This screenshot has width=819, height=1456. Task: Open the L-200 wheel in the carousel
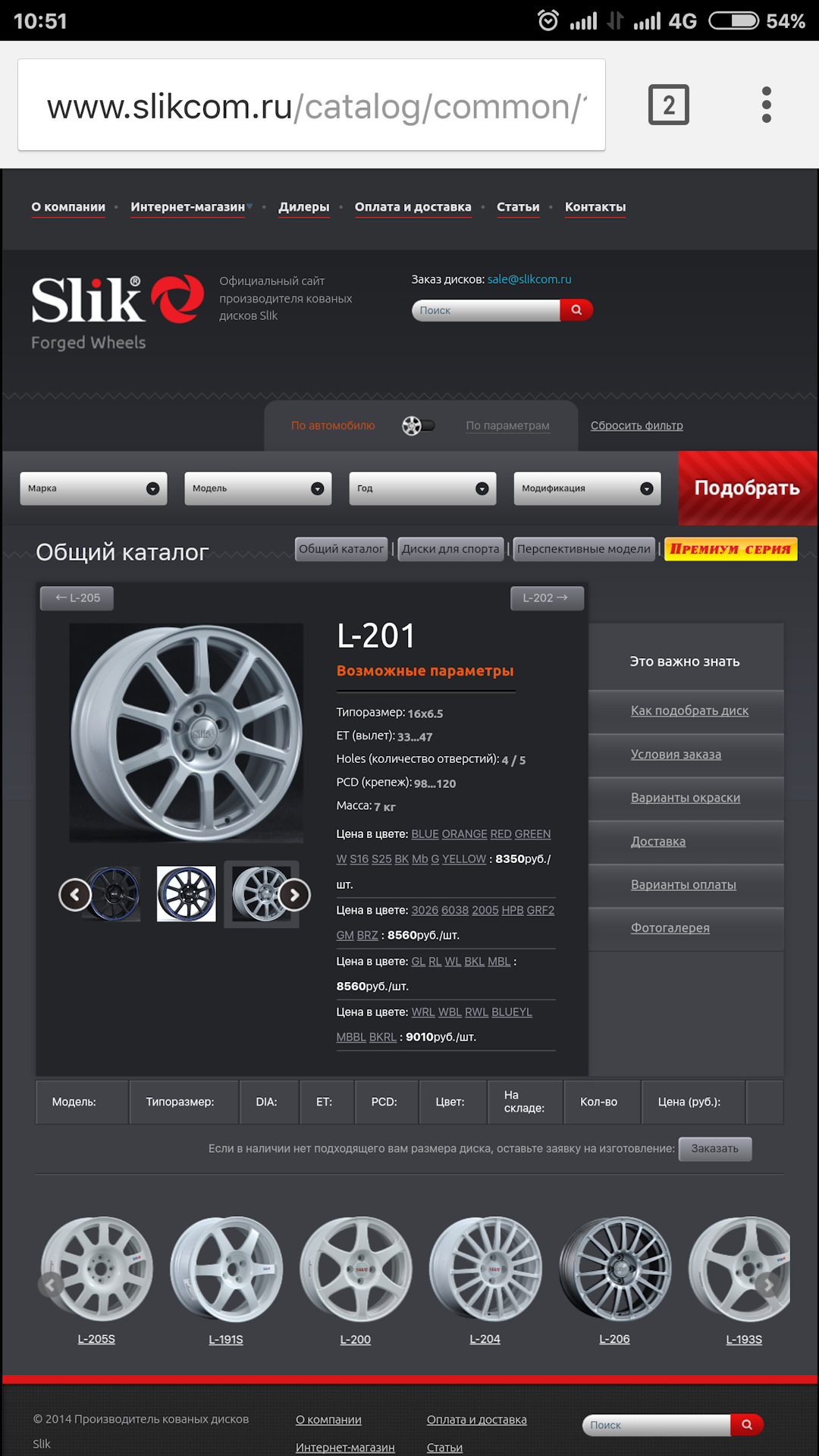[x=356, y=1270]
